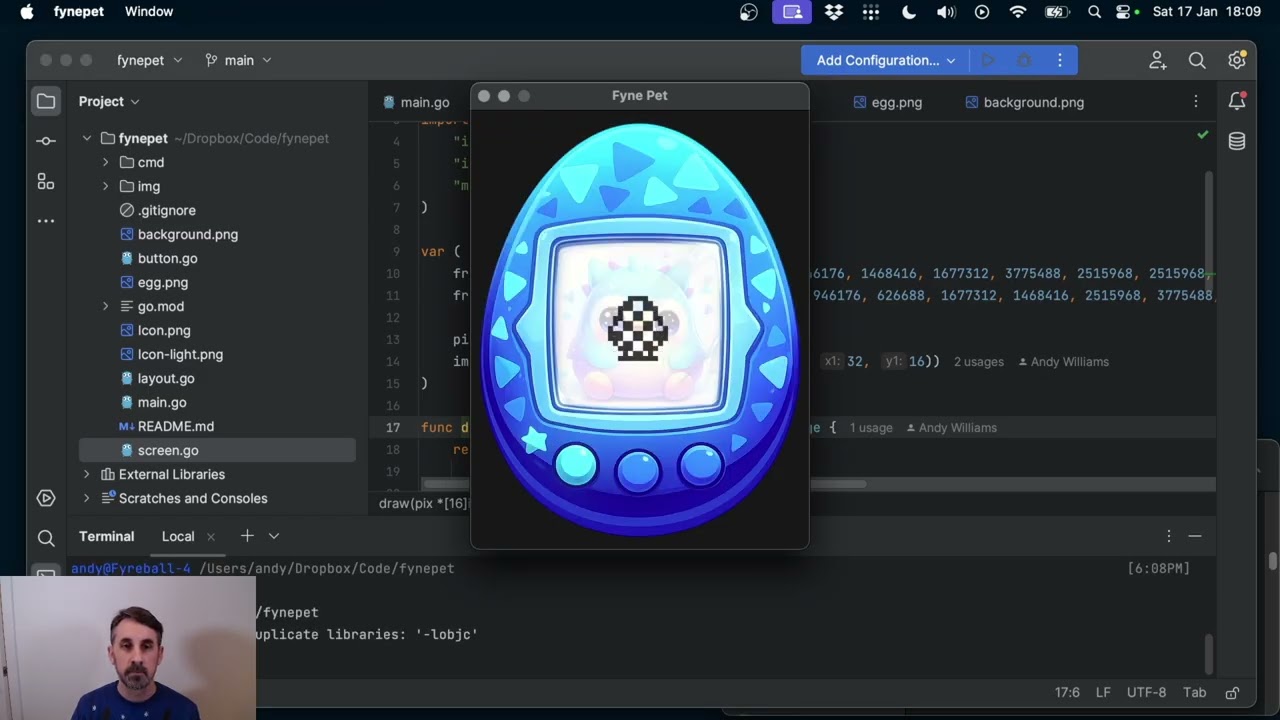Click the left egg button in Fyne Pet
The image size is (1280, 720).
[x=575, y=464]
